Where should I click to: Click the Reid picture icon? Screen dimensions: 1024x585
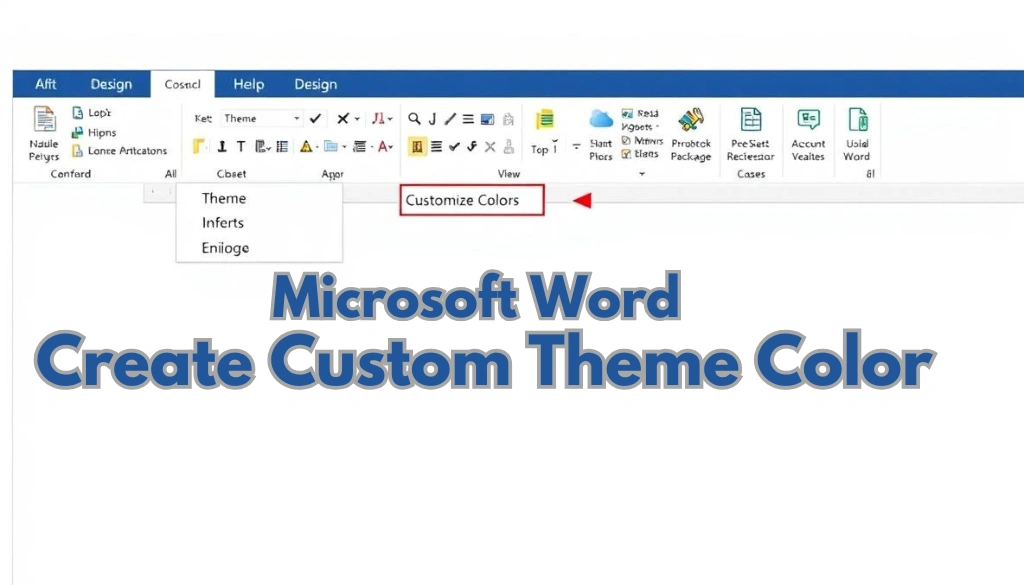pos(627,113)
